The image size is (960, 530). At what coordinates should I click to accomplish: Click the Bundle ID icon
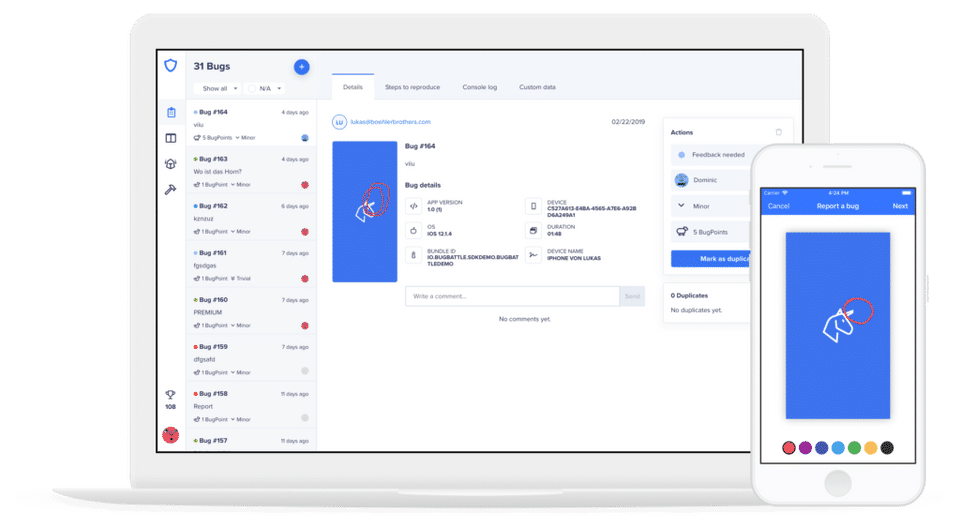click(x=413, y=255)
